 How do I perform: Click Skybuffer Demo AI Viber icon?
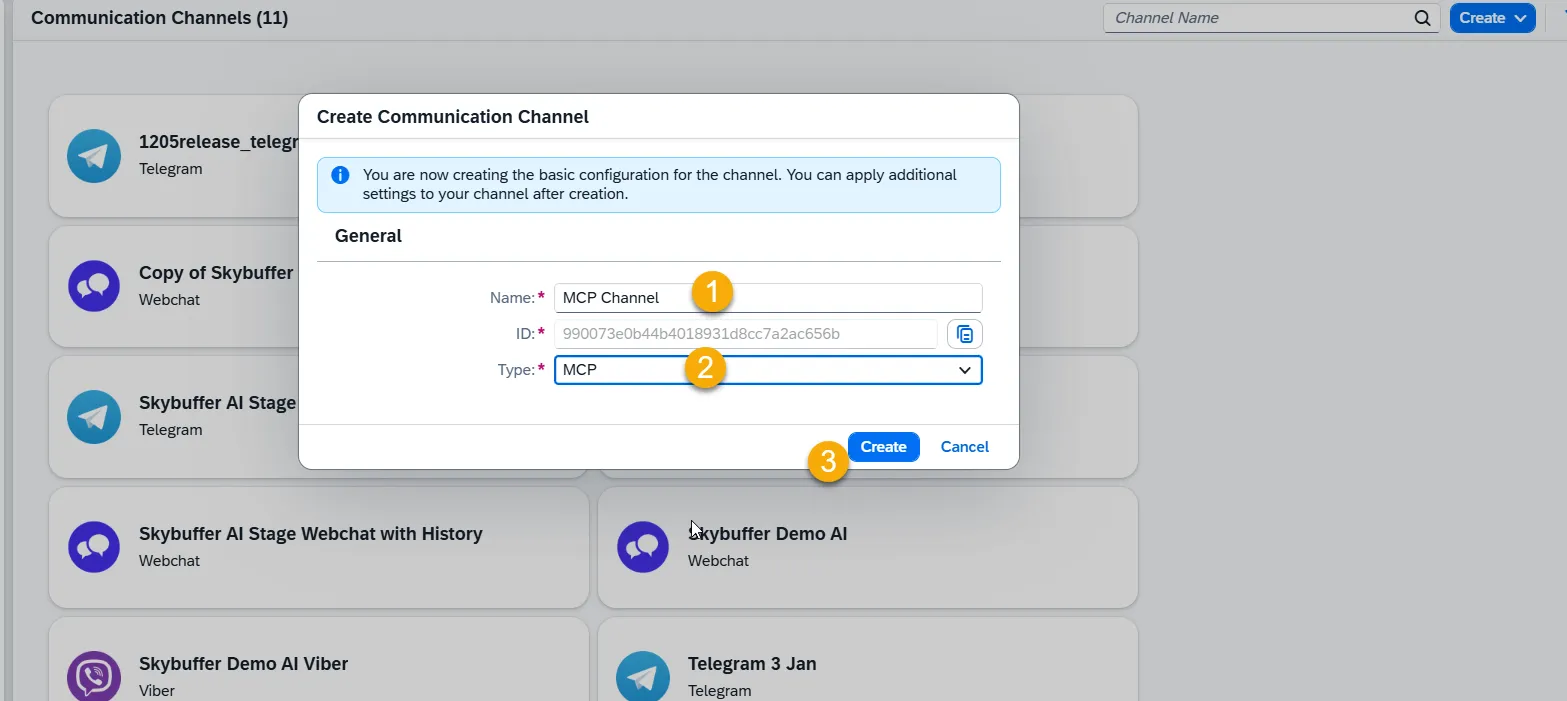[94, 677]
